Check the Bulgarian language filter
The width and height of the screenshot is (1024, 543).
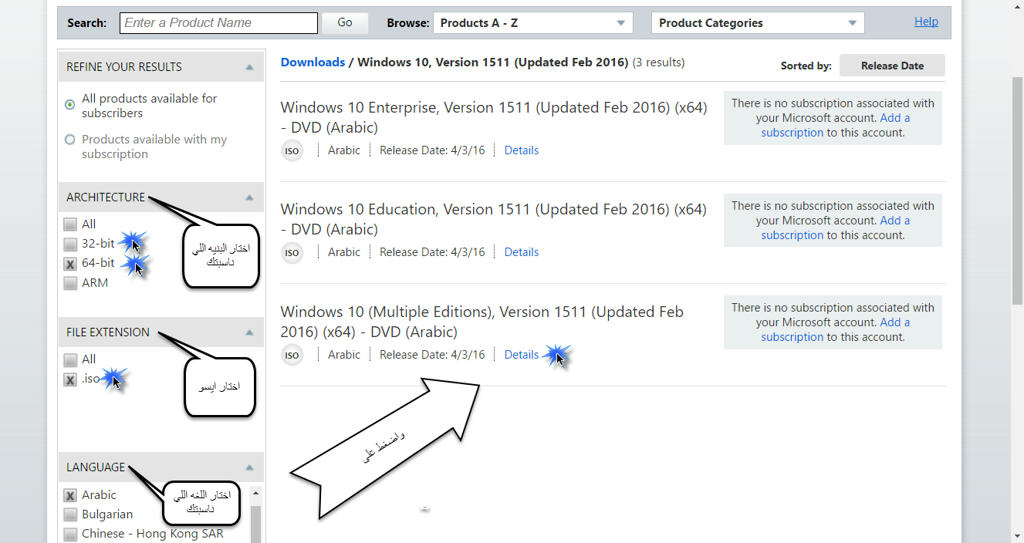point(70,515)
